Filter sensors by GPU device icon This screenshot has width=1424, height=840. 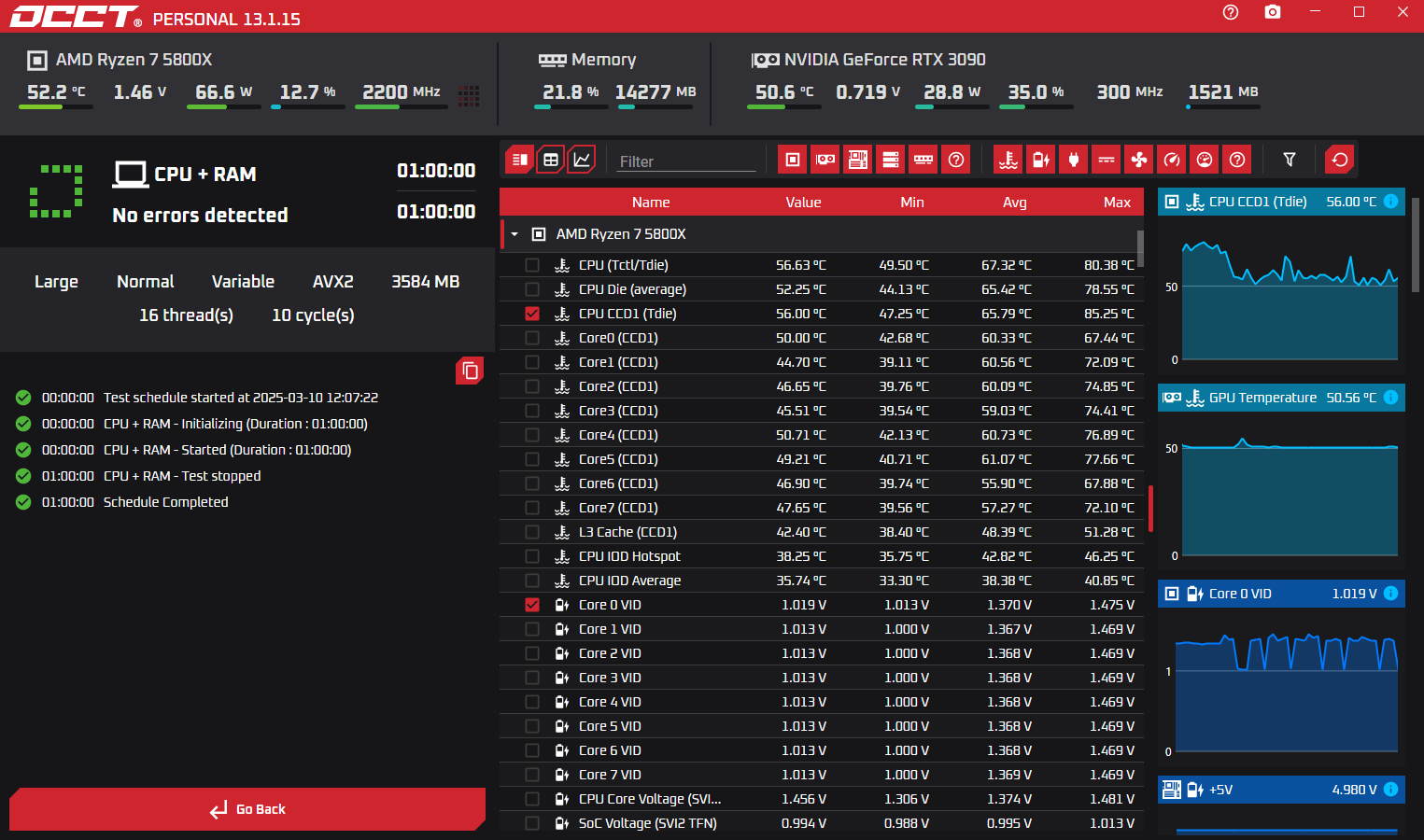click(x=825, y=160)
